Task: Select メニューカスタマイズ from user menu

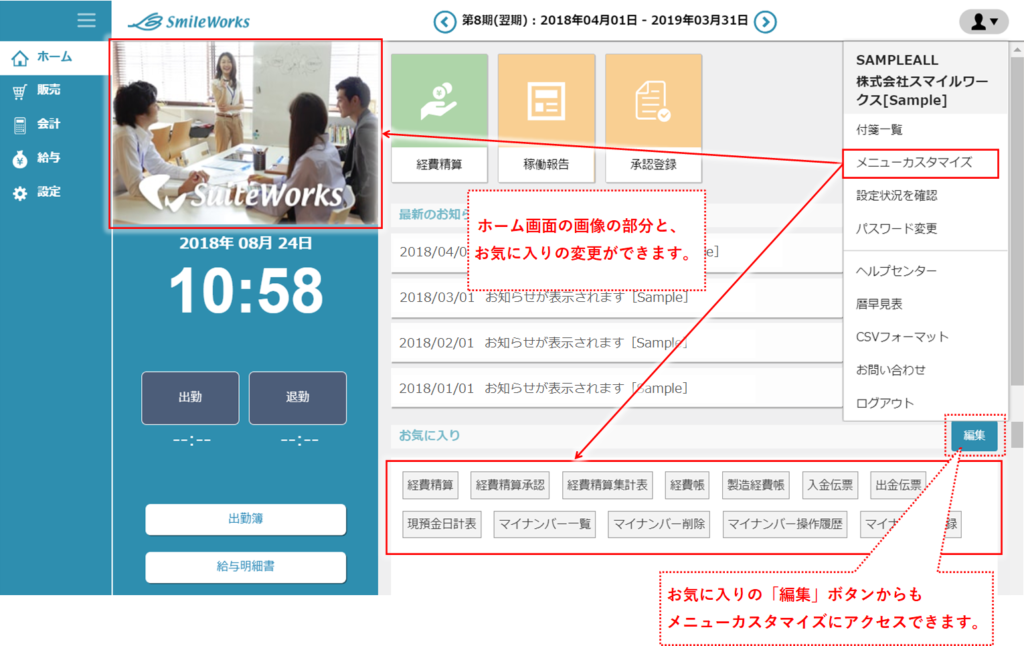Action: coord(914,163)
